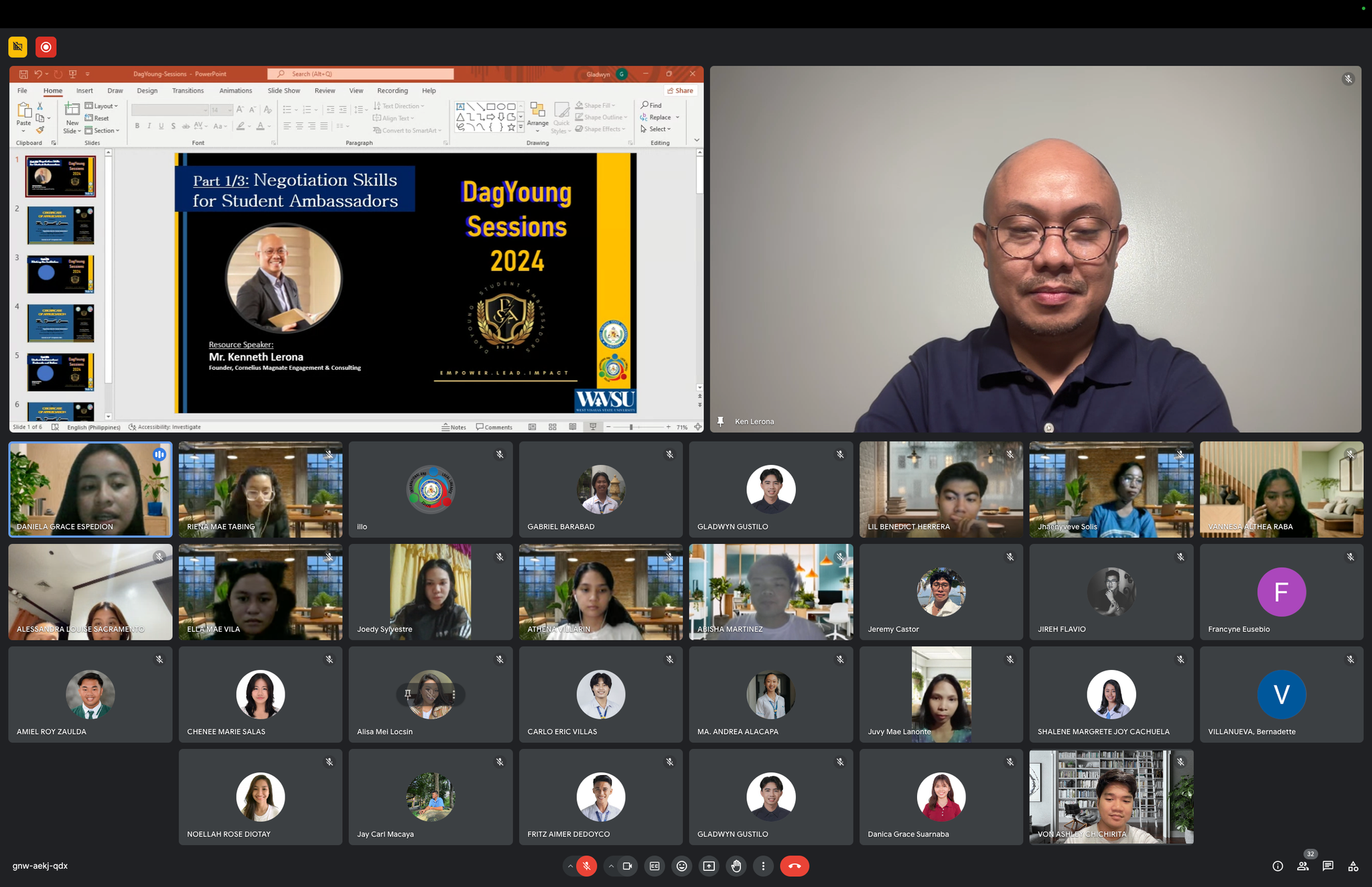Open the emoji reactions picker
The image size is (1372, 887).
point(681,866)
